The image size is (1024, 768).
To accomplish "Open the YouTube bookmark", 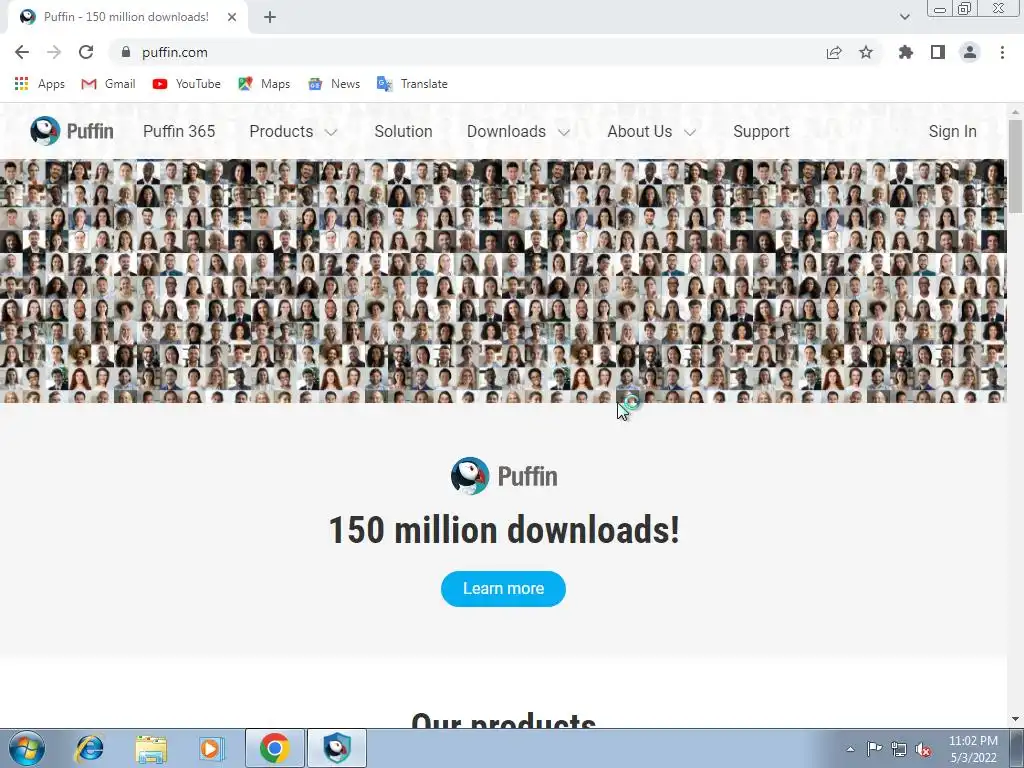I will tap(187, 84).
